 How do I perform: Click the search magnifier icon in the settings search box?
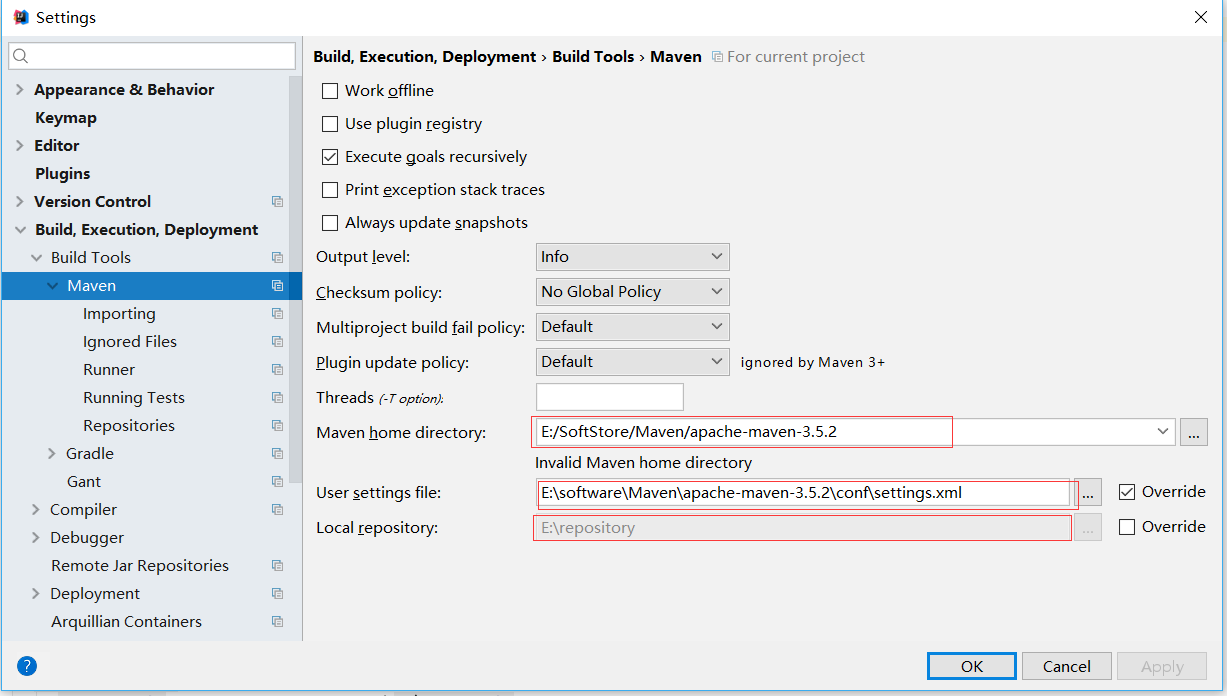click(x=22, y=56)
